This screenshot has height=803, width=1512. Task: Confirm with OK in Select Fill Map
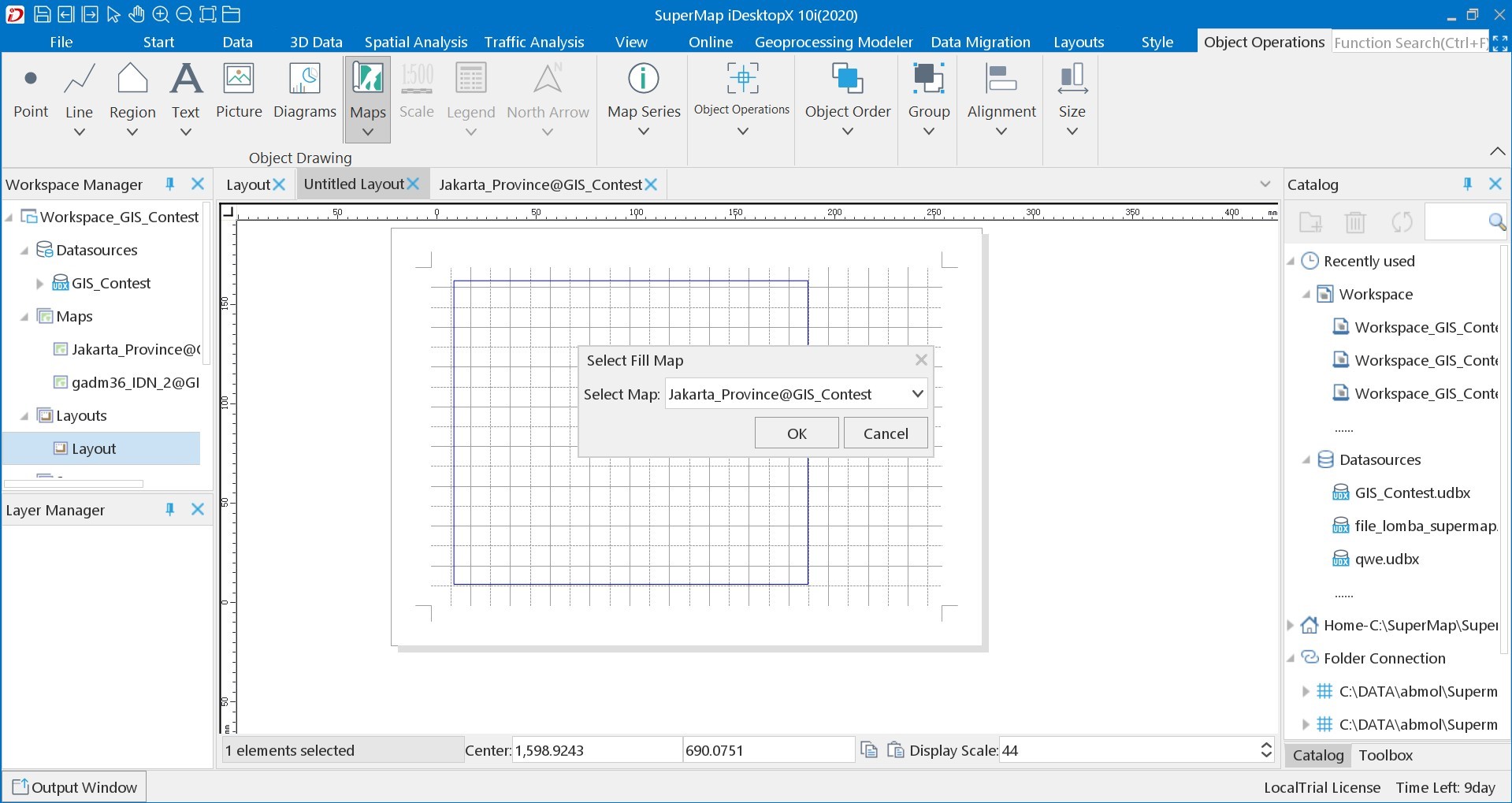click(x=797, y=433)
